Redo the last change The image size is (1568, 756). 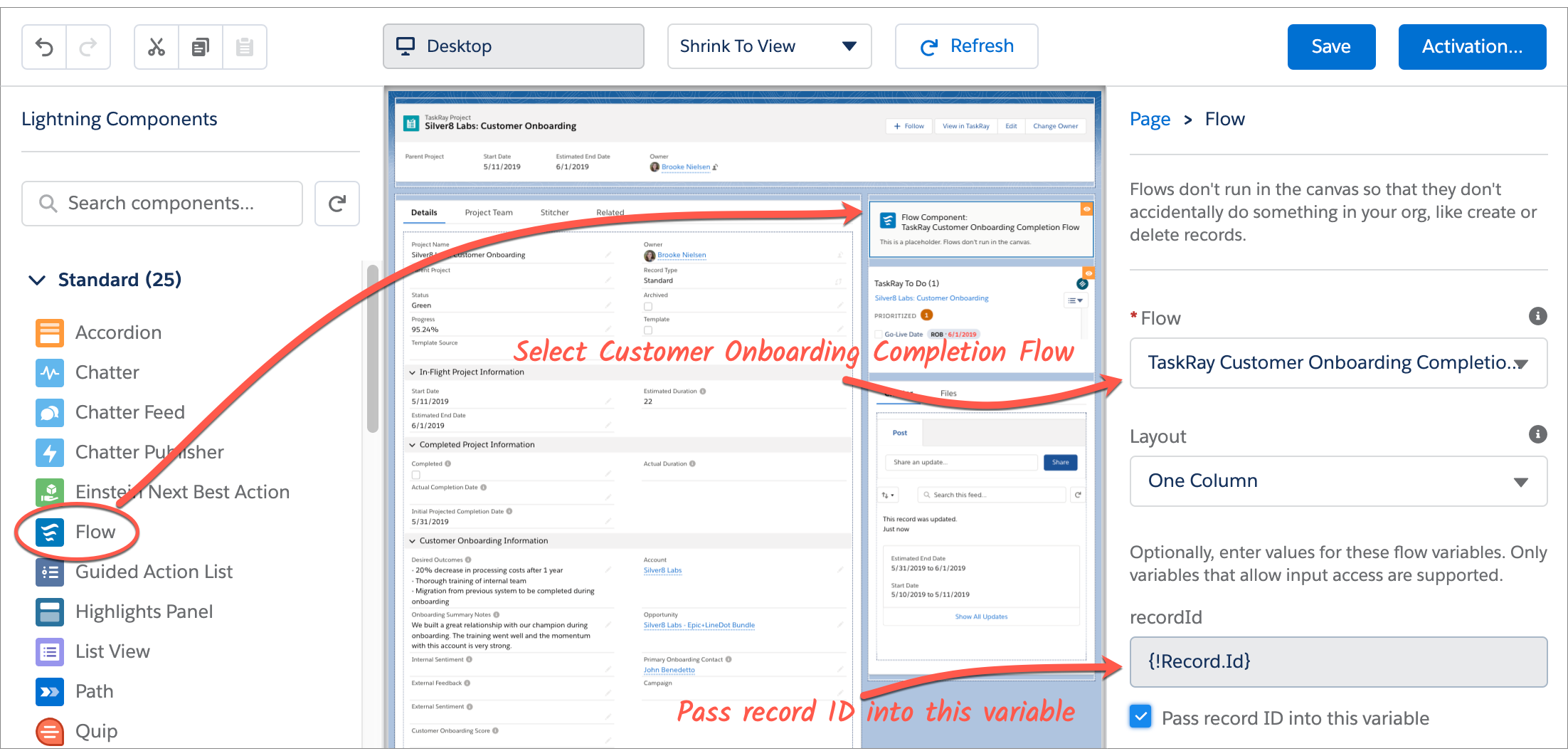(88, 47)
